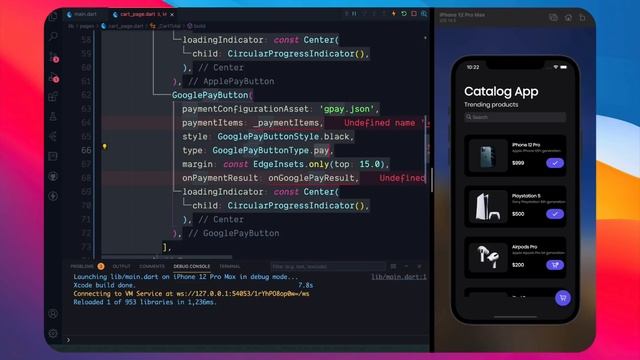Click the lightning bolt activity bar icon
Image resolution: width=640 pixels, height=360 pixels.
tap(53, 196)
